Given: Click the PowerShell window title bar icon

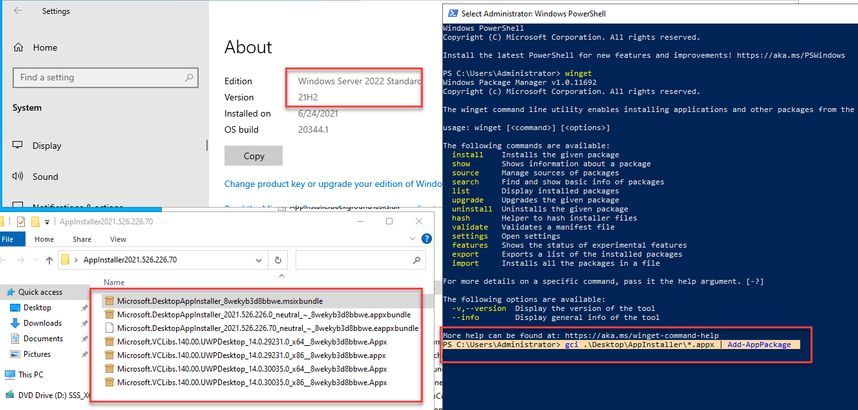Looking at the screenshot, I should 453,13.
